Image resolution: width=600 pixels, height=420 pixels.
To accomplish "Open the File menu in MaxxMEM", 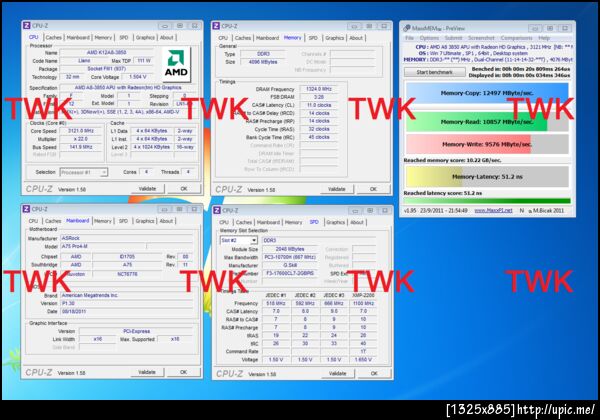I will coord(409,38).
